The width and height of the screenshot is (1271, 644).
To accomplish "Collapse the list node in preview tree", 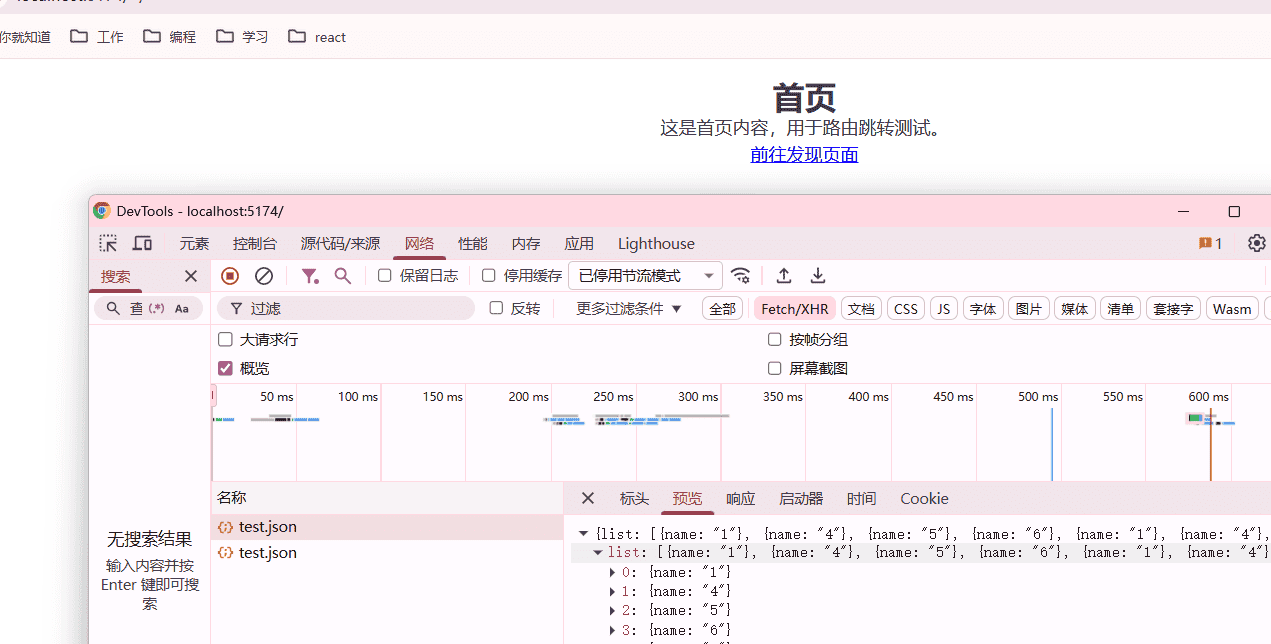I will point(598,552).
